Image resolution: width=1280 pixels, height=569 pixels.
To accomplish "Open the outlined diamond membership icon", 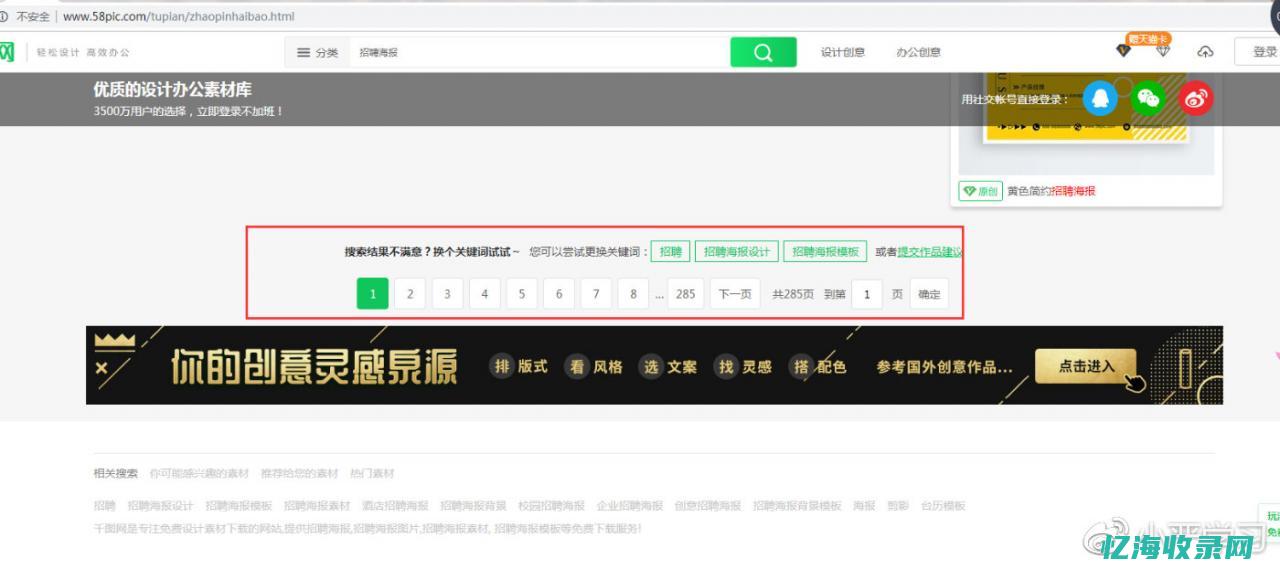I will tap(1162, 51).
